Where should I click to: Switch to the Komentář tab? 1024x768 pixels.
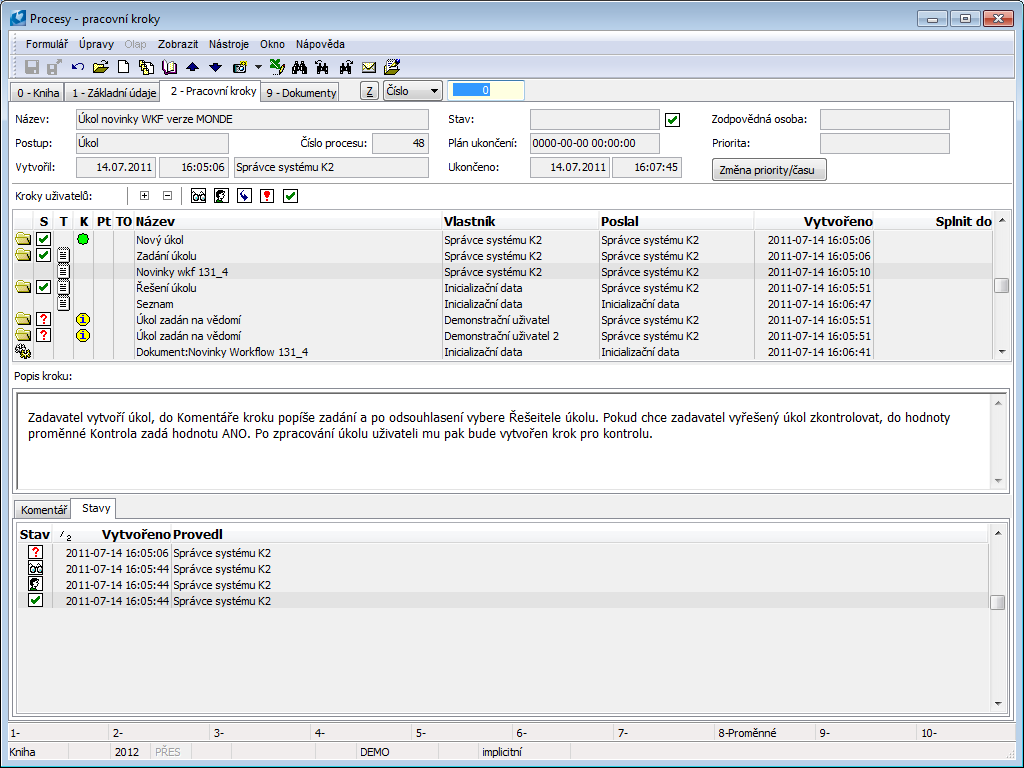(44, 509)
